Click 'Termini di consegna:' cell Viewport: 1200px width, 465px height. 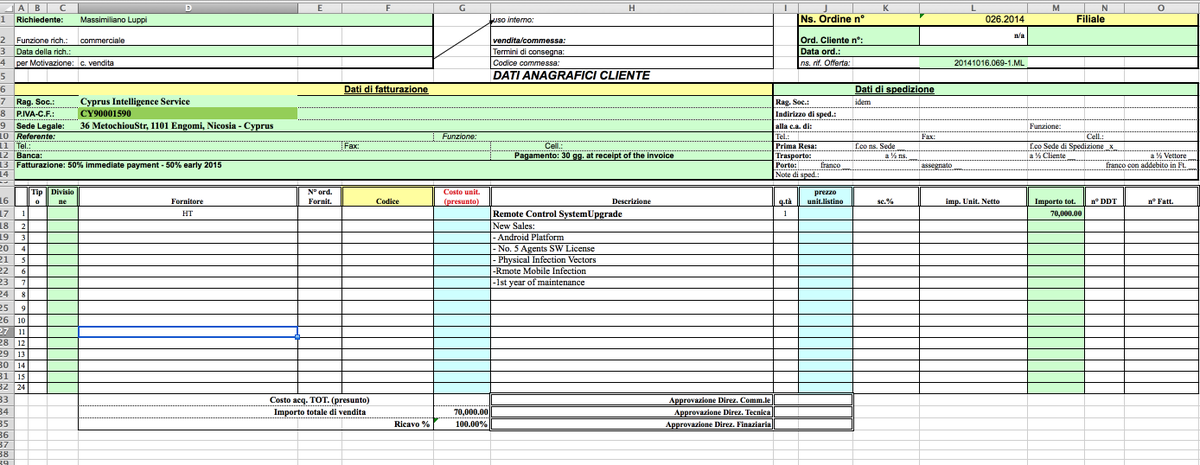(x=632, y=51)
